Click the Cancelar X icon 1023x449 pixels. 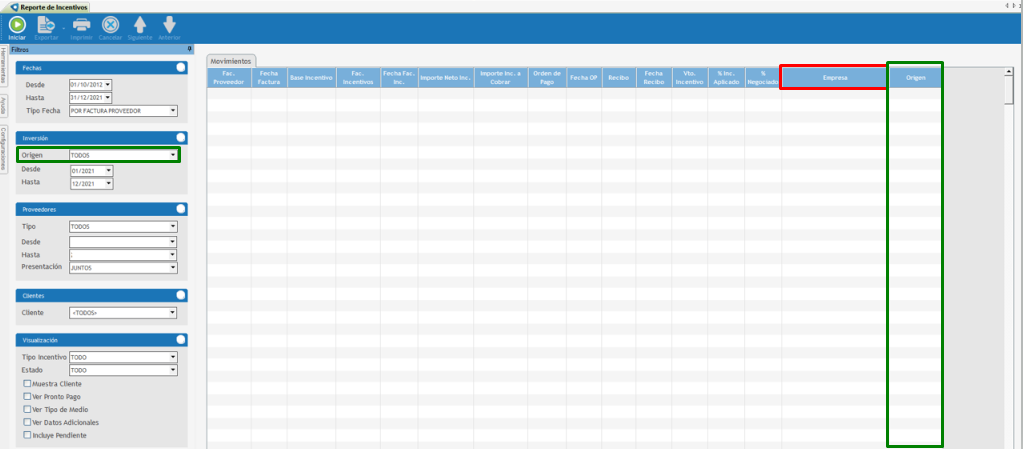pyautogui.click(x=110, y=25)
